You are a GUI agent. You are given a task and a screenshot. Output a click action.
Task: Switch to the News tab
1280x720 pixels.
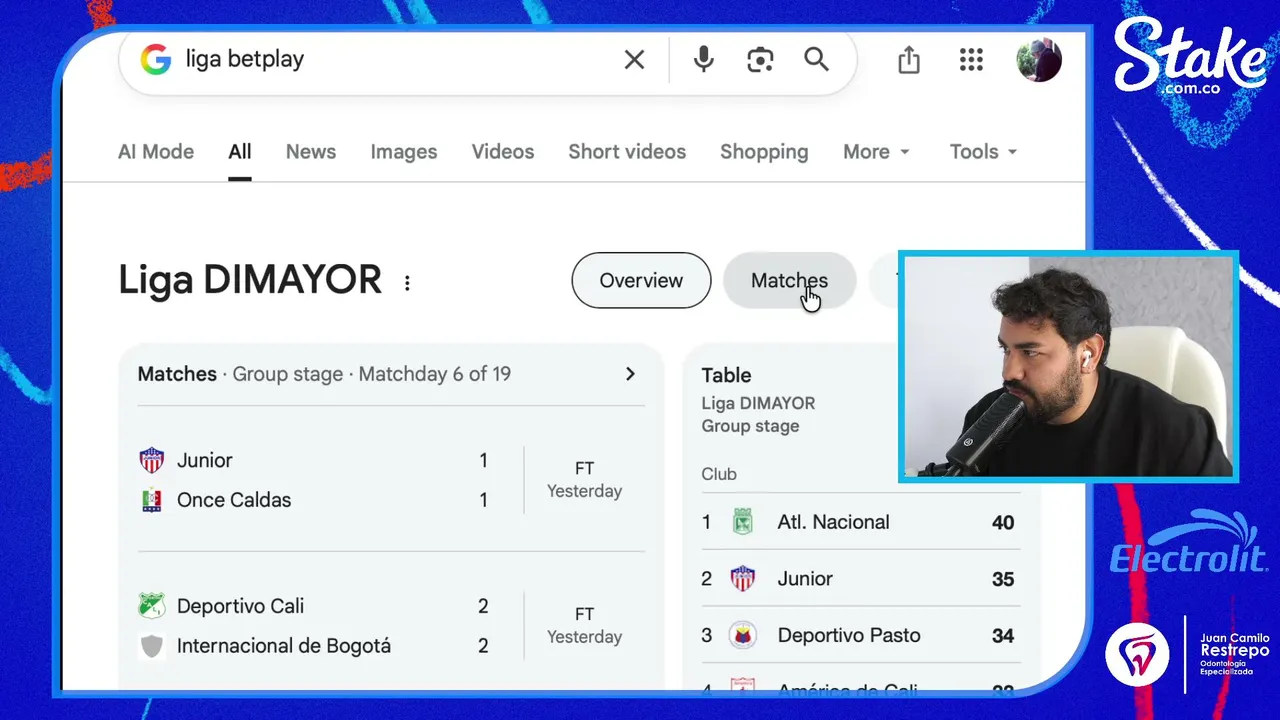click(x=311, y=152)
